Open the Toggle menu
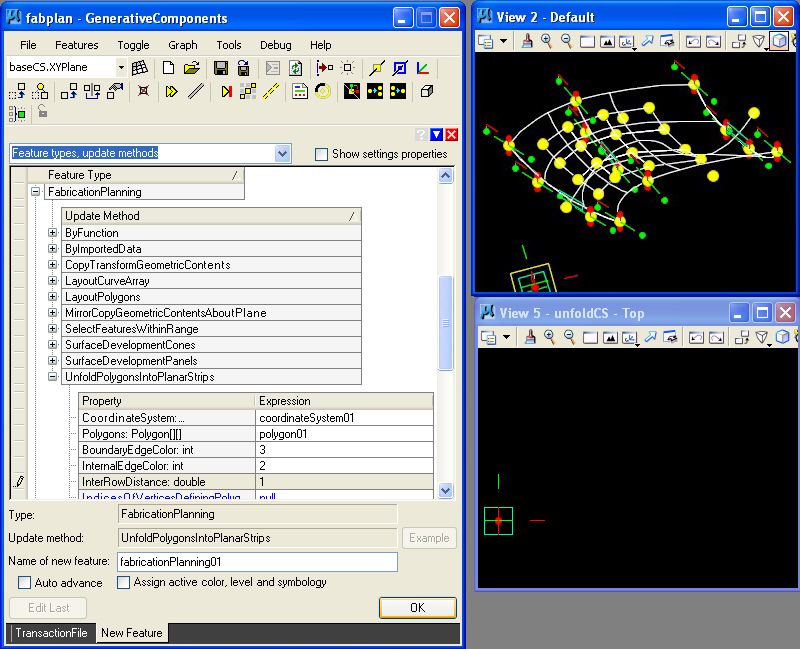 tap(133, 45)
